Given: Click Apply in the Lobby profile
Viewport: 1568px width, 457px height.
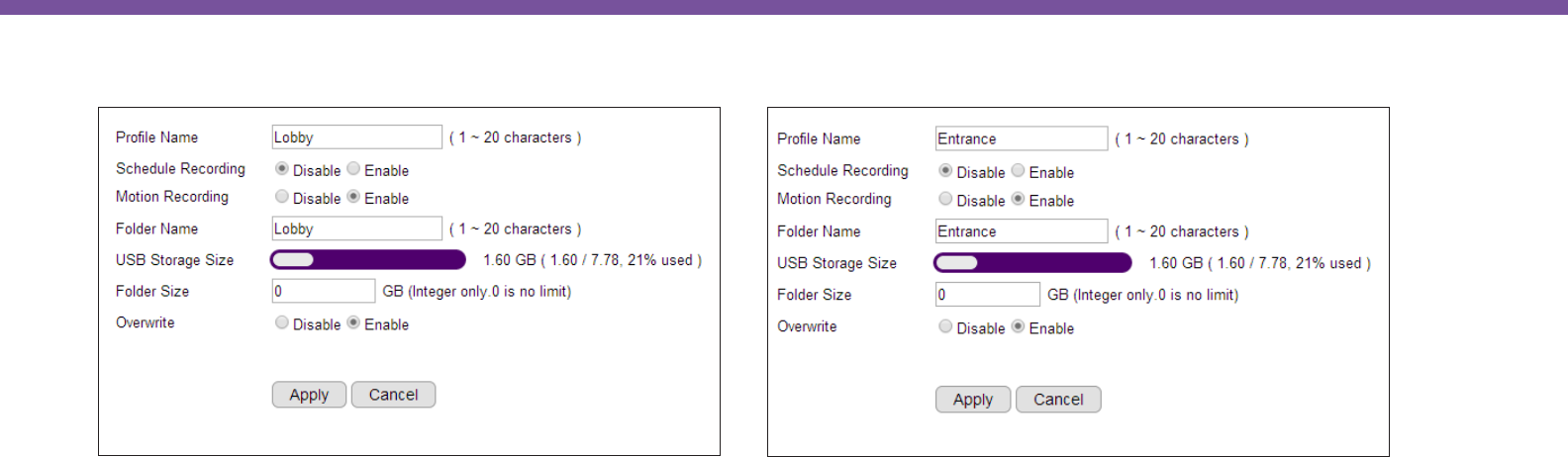Looking at the screenshot, I should point(309,395).
